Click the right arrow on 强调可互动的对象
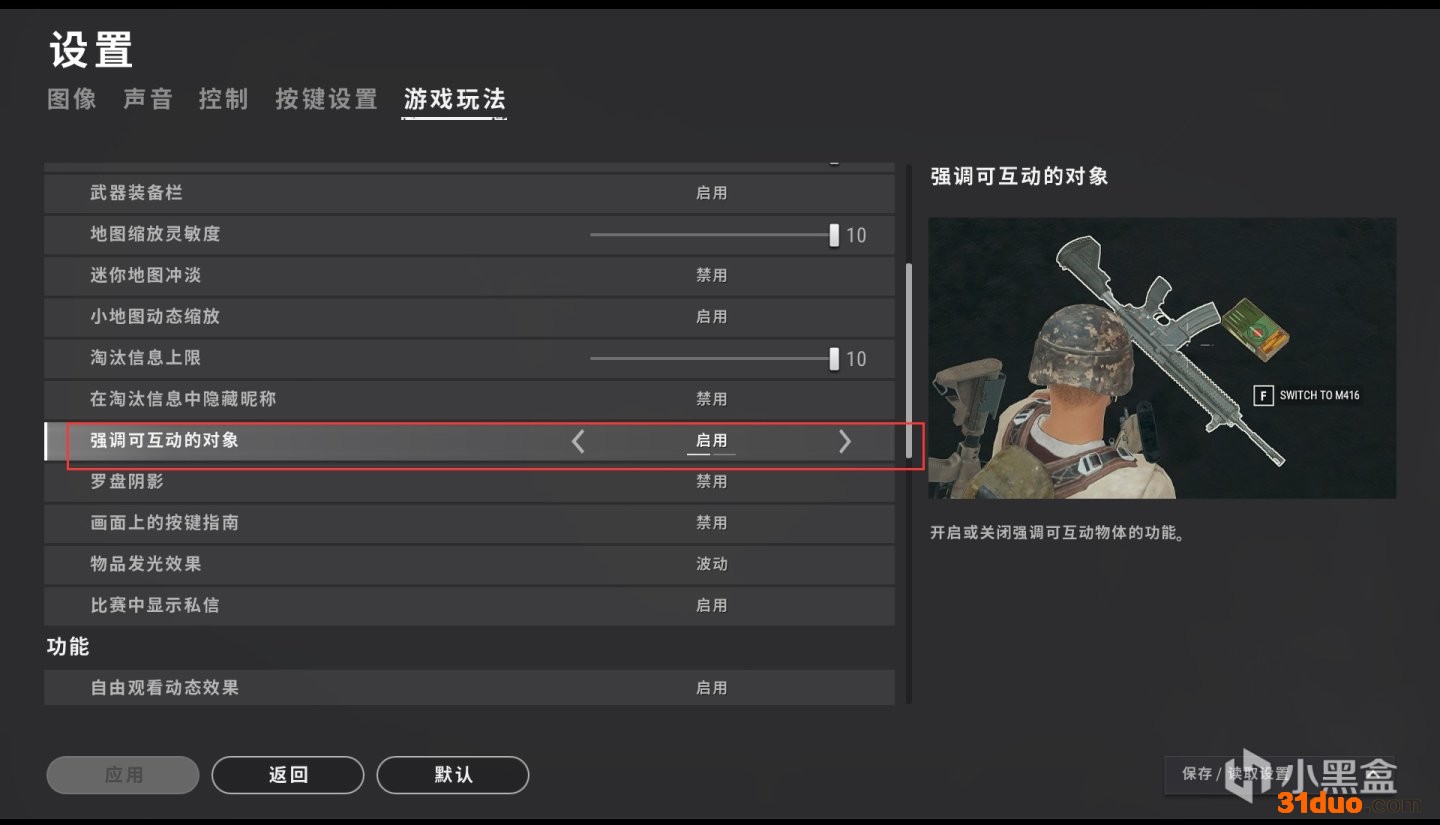This screenshot has width=1440, height=825. click(844, 441)
